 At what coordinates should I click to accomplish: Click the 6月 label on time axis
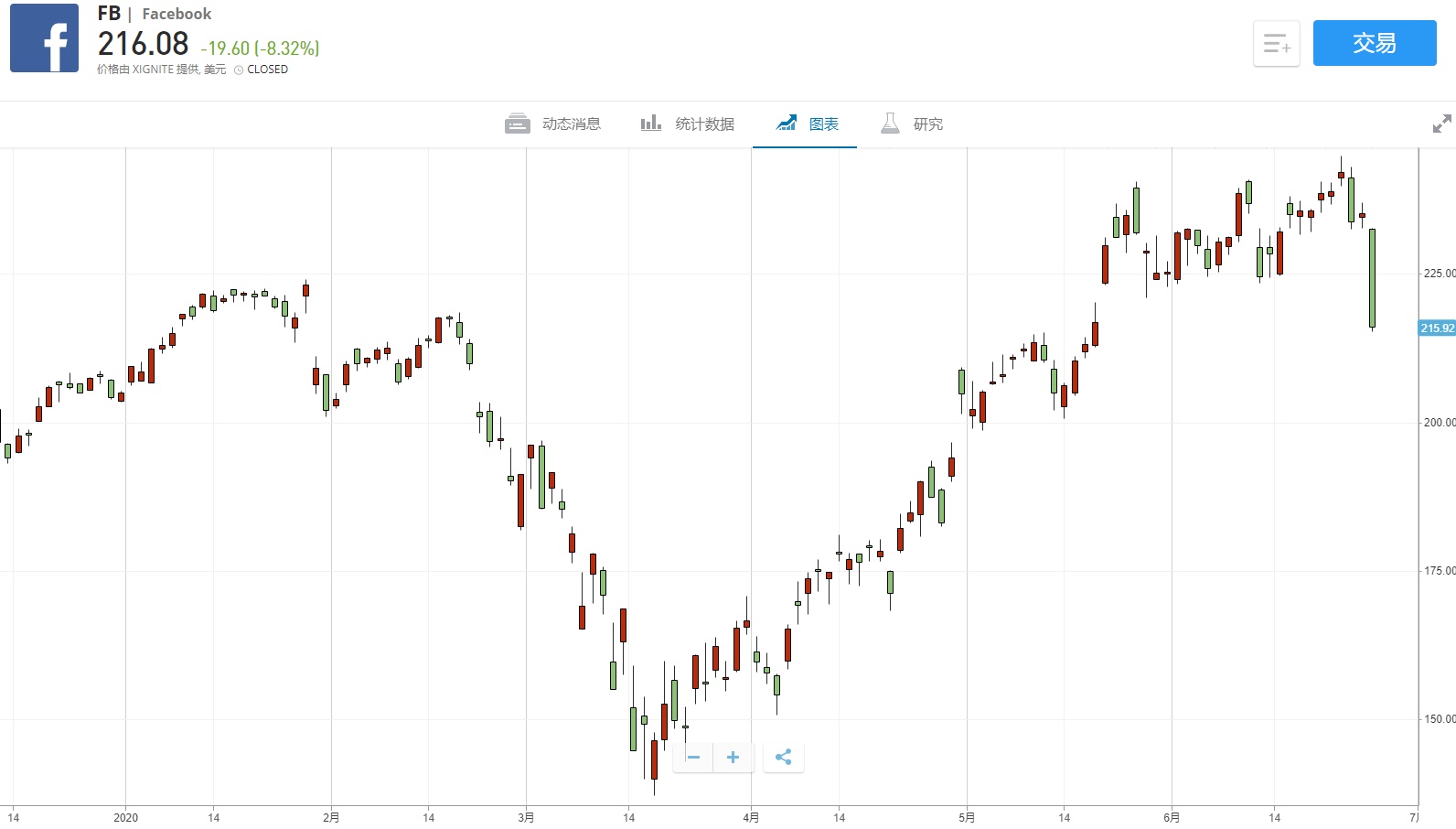tap(1172, 817)
